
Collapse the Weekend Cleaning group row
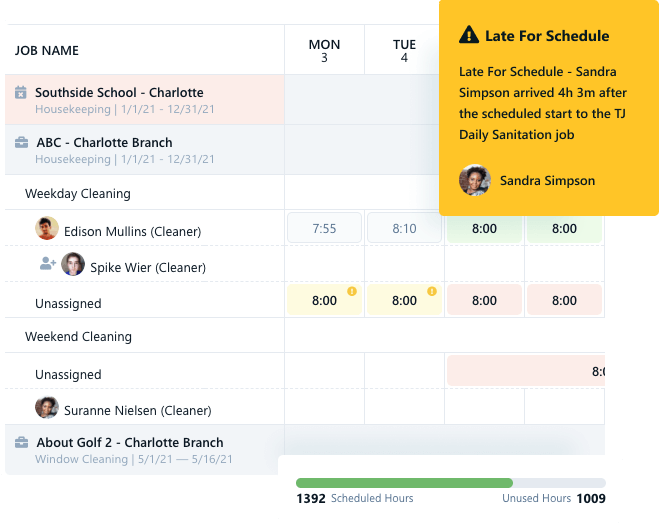click(x=78, y=337)
